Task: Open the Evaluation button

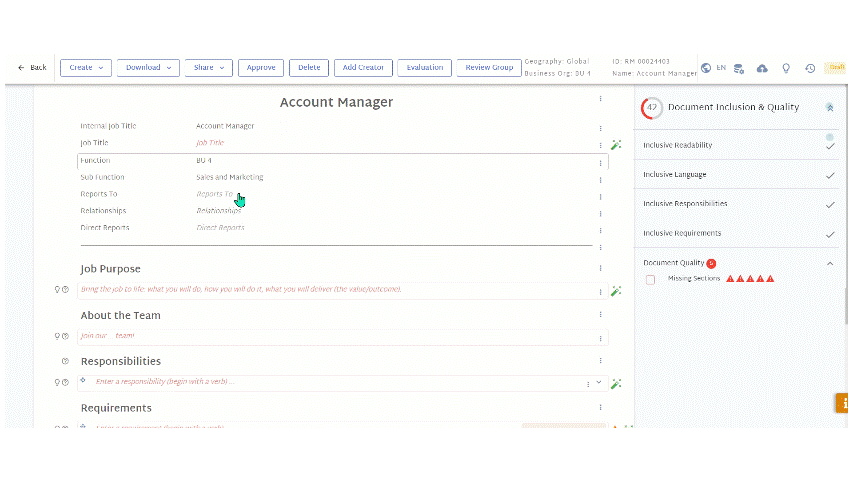Action: click(424, 67)
